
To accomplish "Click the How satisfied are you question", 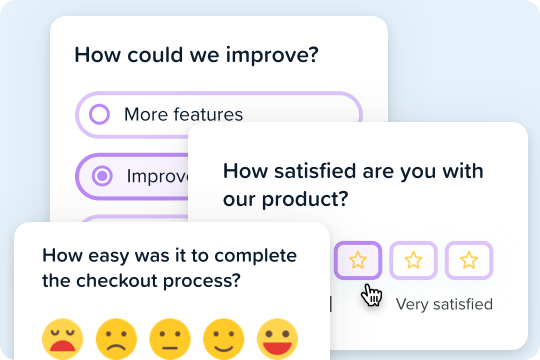I will [x=353, y=185].
